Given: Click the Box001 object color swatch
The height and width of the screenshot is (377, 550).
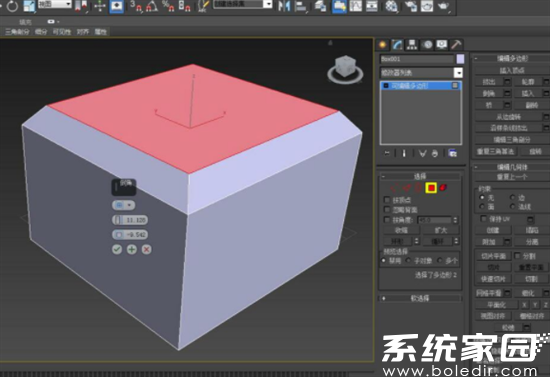Looking at the screenshot, I should point(460,59).
